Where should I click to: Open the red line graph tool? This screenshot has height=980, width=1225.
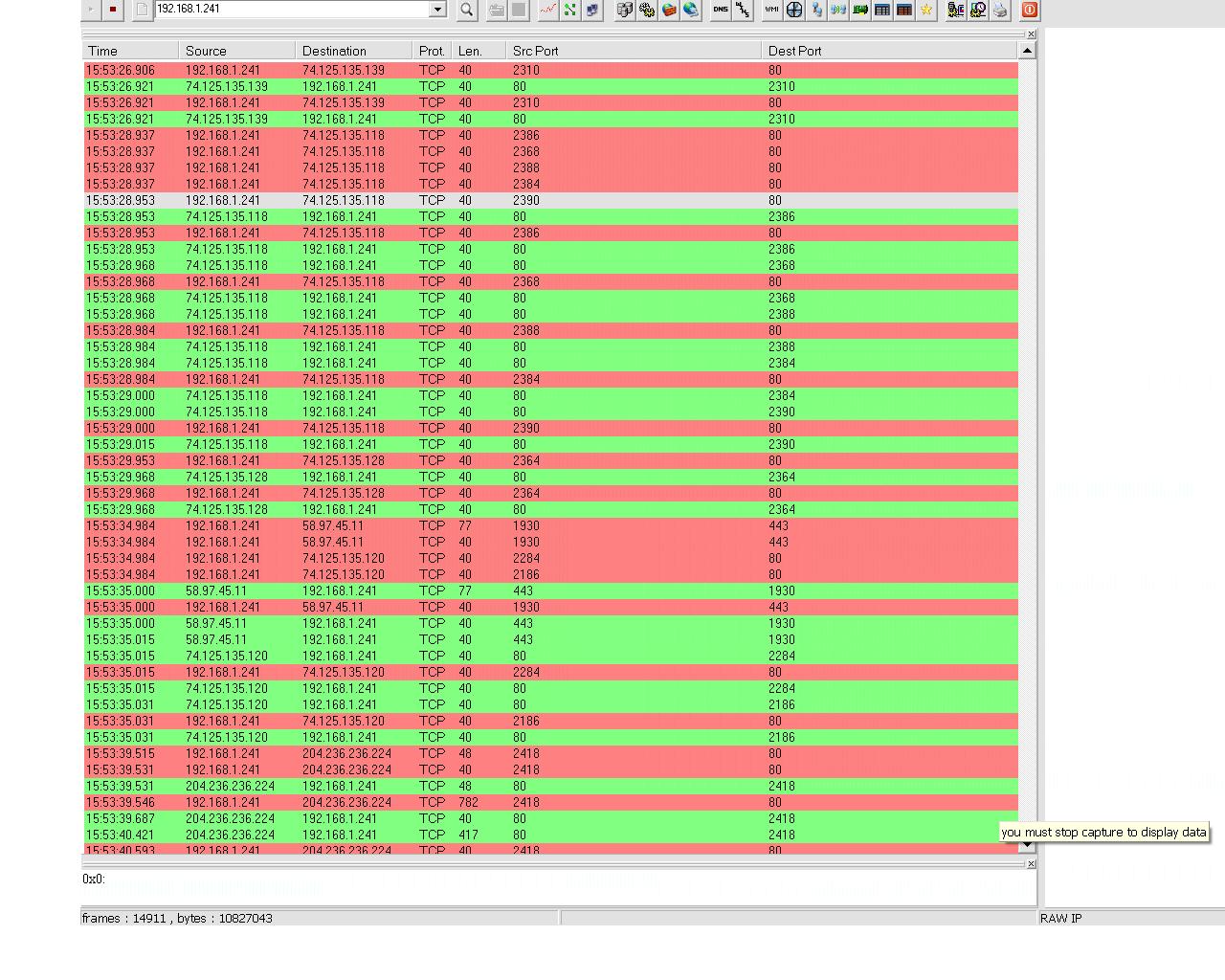point(548,10)
